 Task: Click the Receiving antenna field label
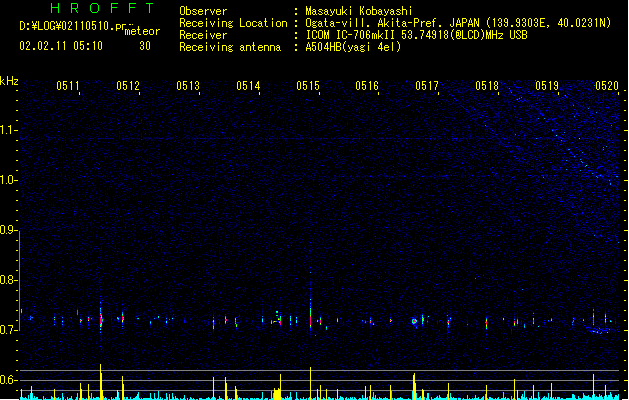(230, 47)
